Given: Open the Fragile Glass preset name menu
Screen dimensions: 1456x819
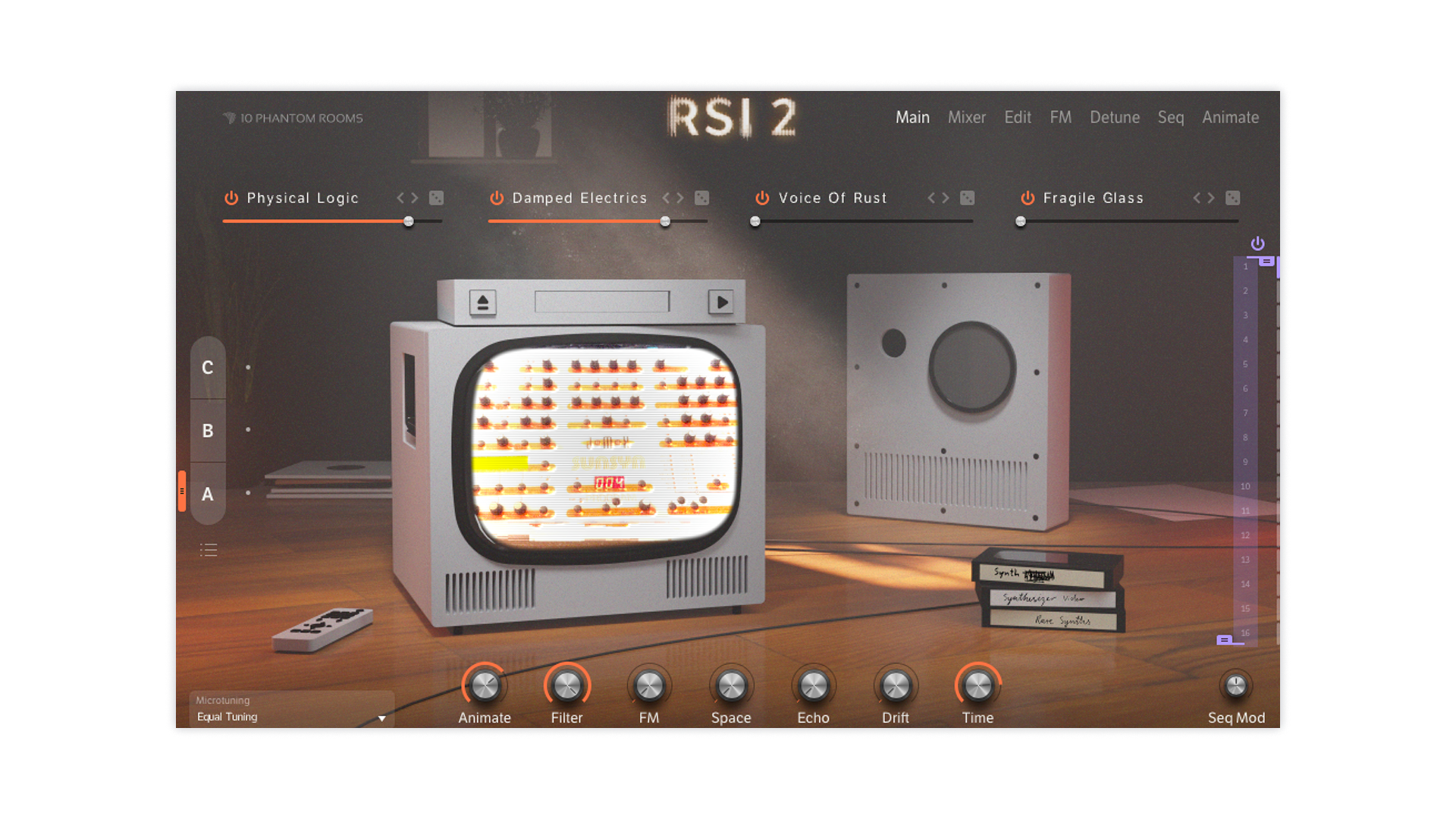Looking at the screenshot, I should point(1093,198).
